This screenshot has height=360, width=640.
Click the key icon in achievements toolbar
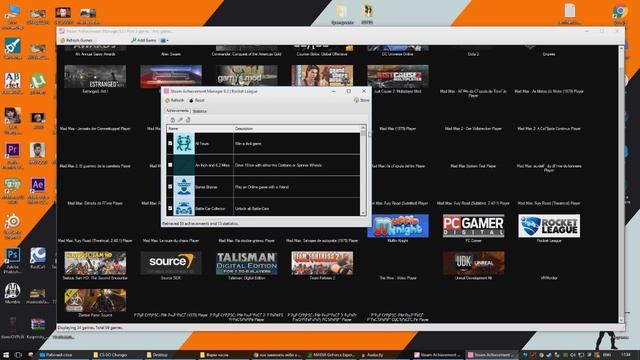click(180, 120)
